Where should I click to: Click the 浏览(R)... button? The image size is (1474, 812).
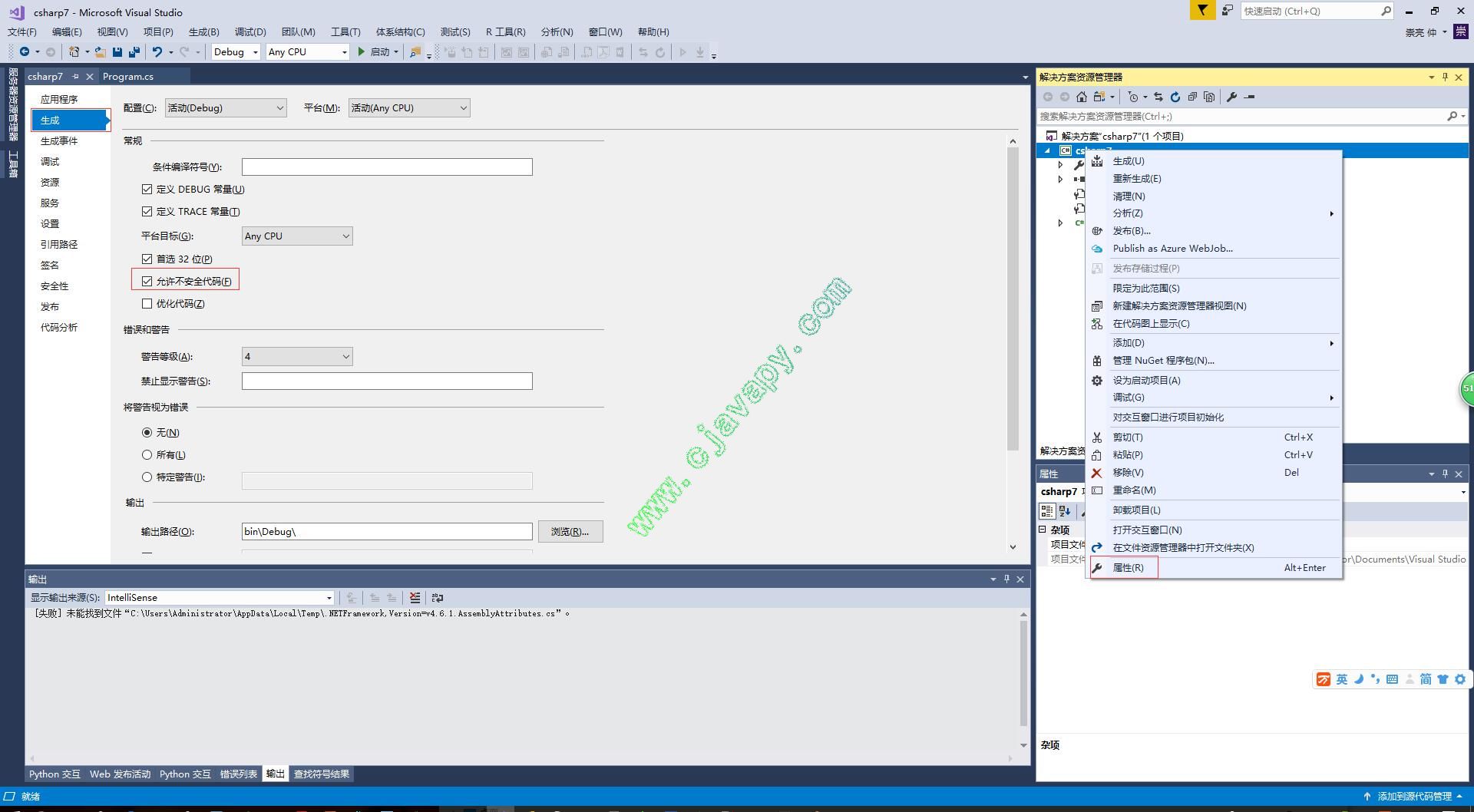tap(570, 531)
